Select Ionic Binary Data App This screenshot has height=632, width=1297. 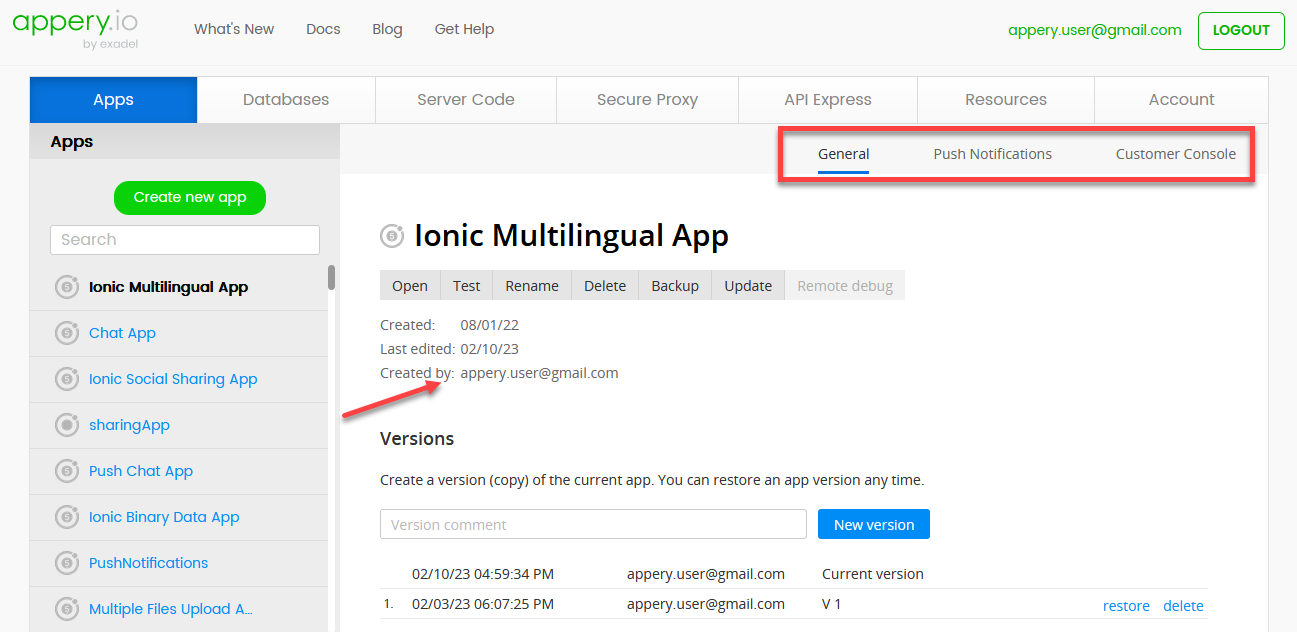[164, 517]
